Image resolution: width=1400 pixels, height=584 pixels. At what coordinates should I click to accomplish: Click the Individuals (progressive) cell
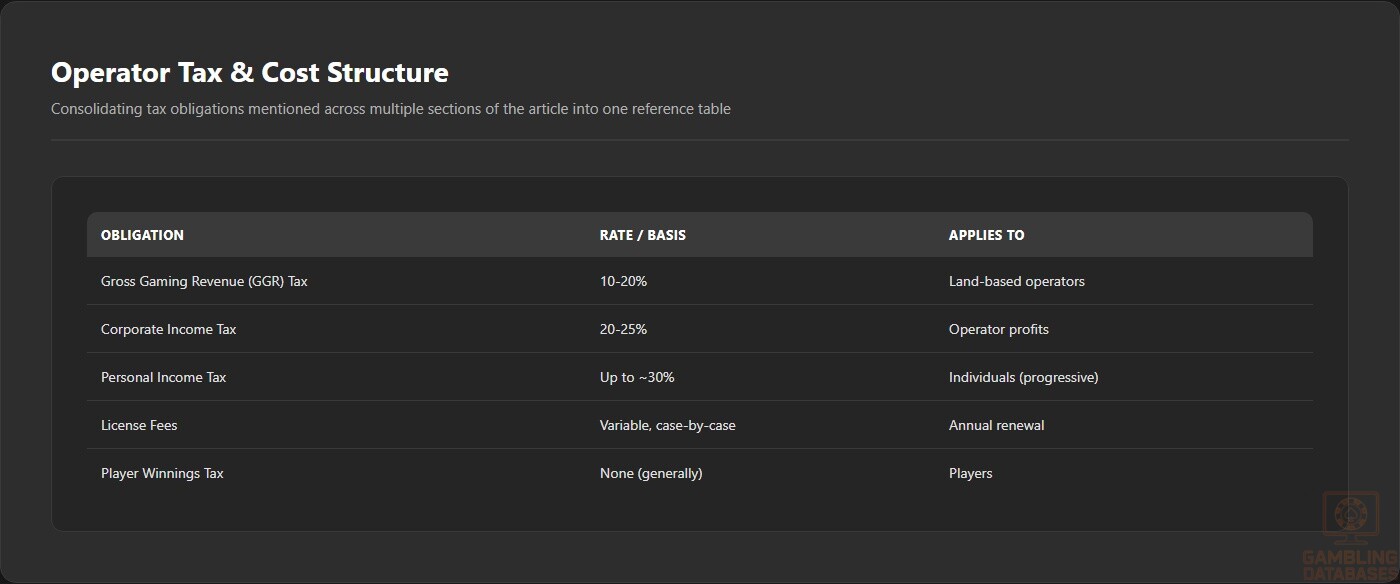[x=1024, y=377]
